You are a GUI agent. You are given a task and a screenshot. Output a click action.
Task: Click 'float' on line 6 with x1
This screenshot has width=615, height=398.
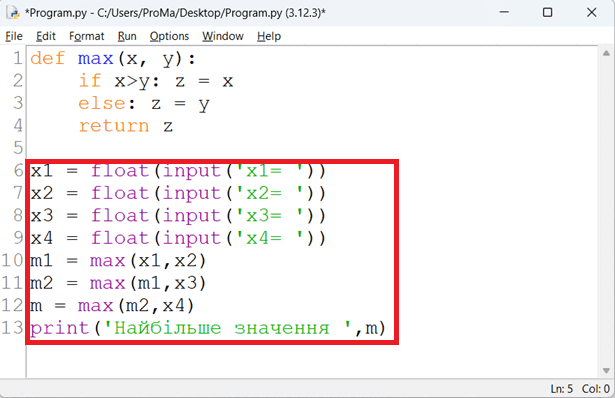click(120, 171)
